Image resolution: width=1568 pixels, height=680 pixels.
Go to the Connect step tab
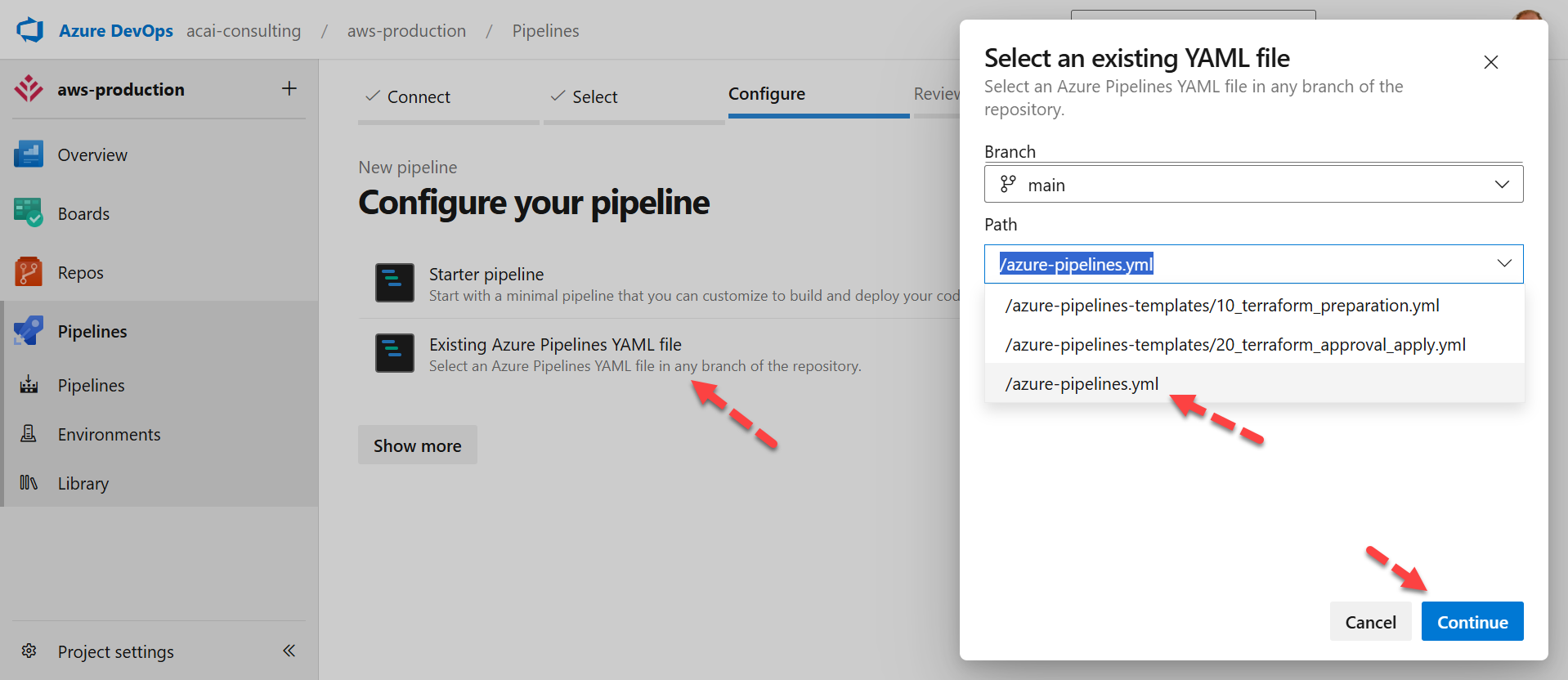coord(449,97)
